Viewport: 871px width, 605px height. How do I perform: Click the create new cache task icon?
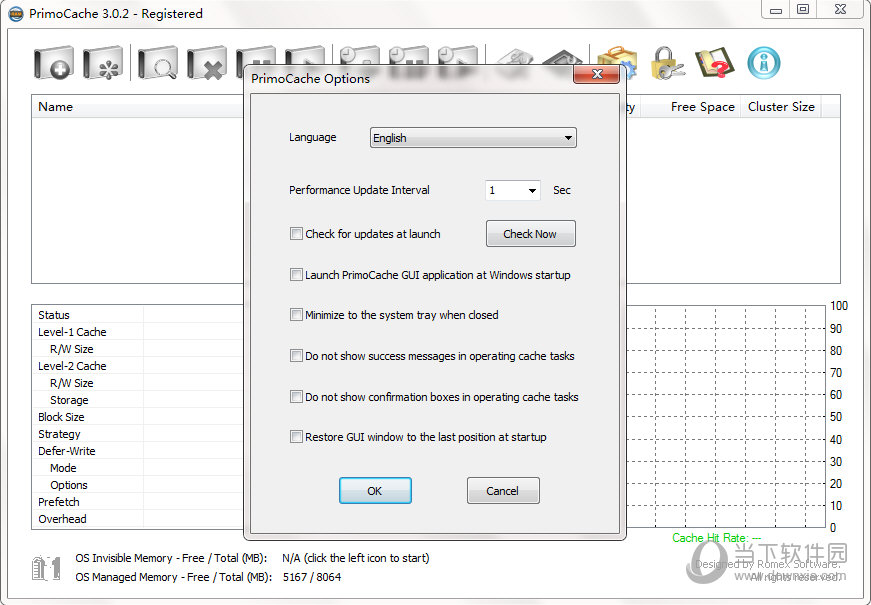(53, 63)
